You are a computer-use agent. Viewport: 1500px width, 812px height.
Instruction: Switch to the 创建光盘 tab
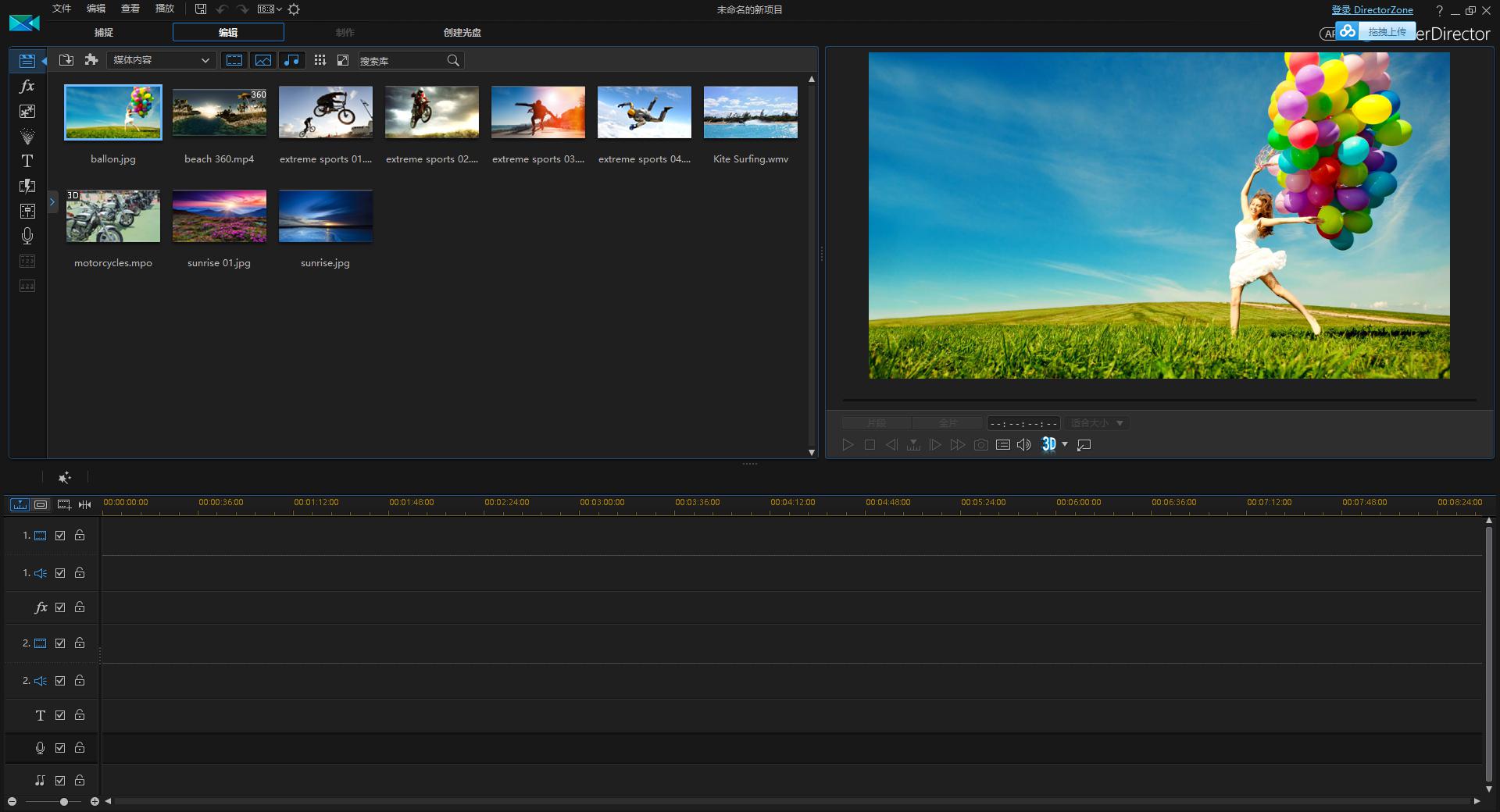pos(462,33)
